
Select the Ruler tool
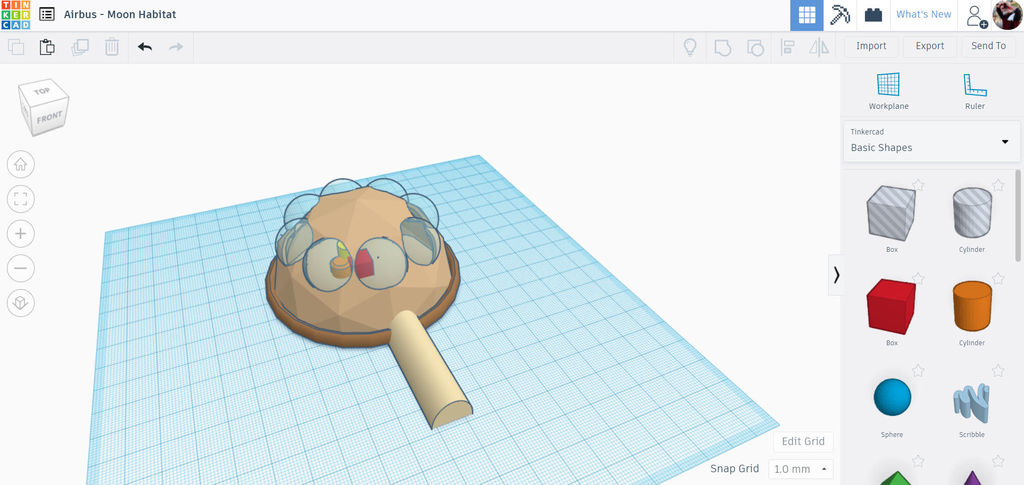click(x=974, y=91)
